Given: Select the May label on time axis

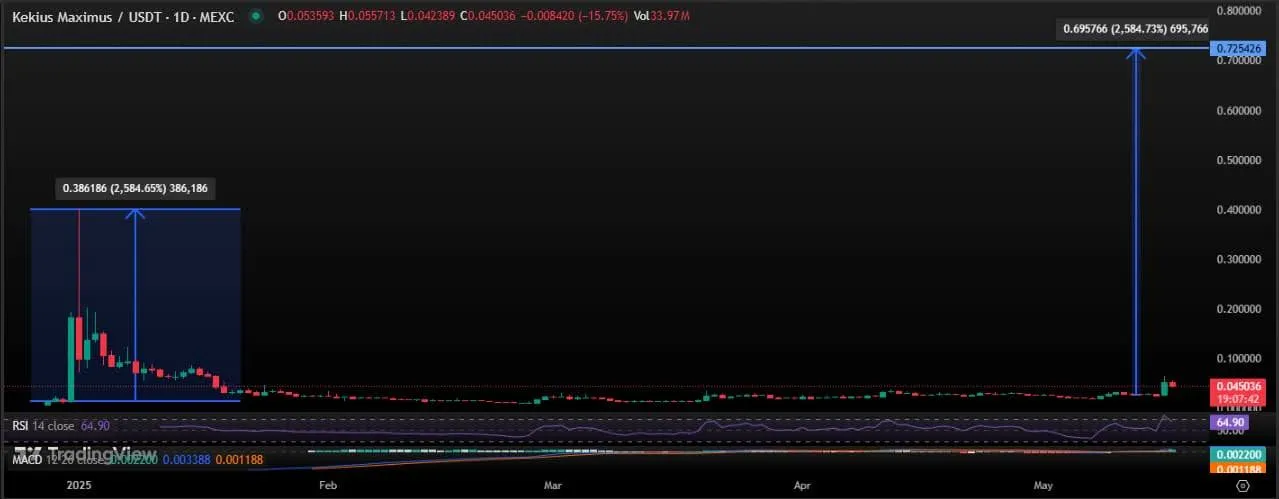Looking at the screenshot, I should [x=1043, y=485].
